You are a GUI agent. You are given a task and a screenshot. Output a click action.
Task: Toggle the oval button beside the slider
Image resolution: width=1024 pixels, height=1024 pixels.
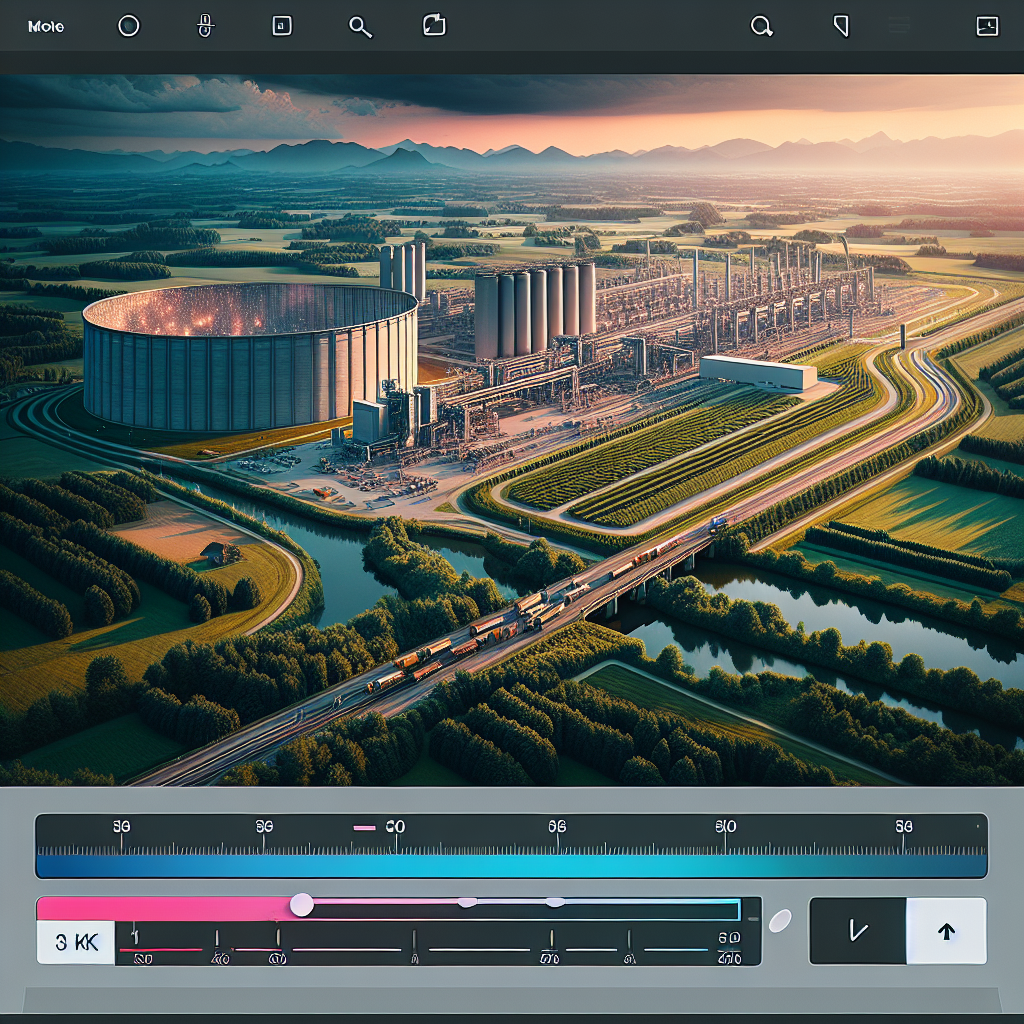780,919
